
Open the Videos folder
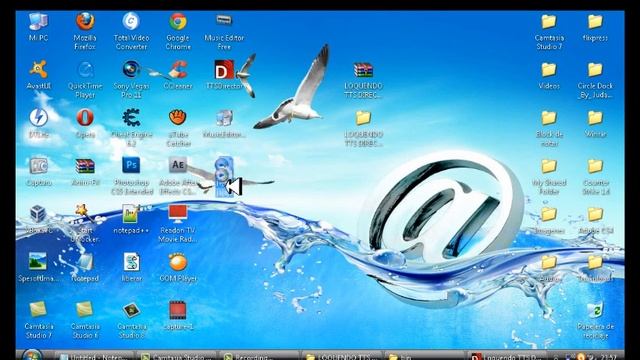coord(549,70)
